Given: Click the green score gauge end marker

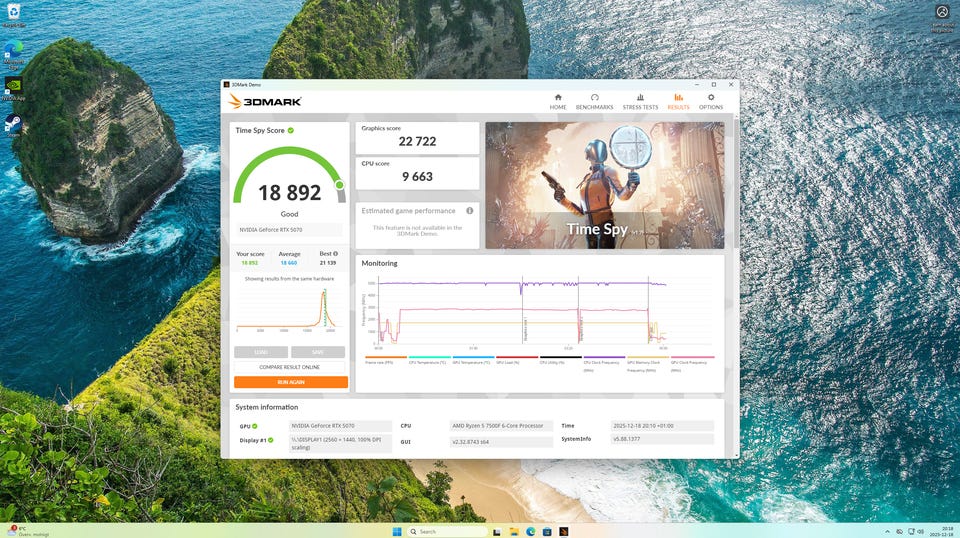Looking at the screenshot, I should click(x=339, y=185).
